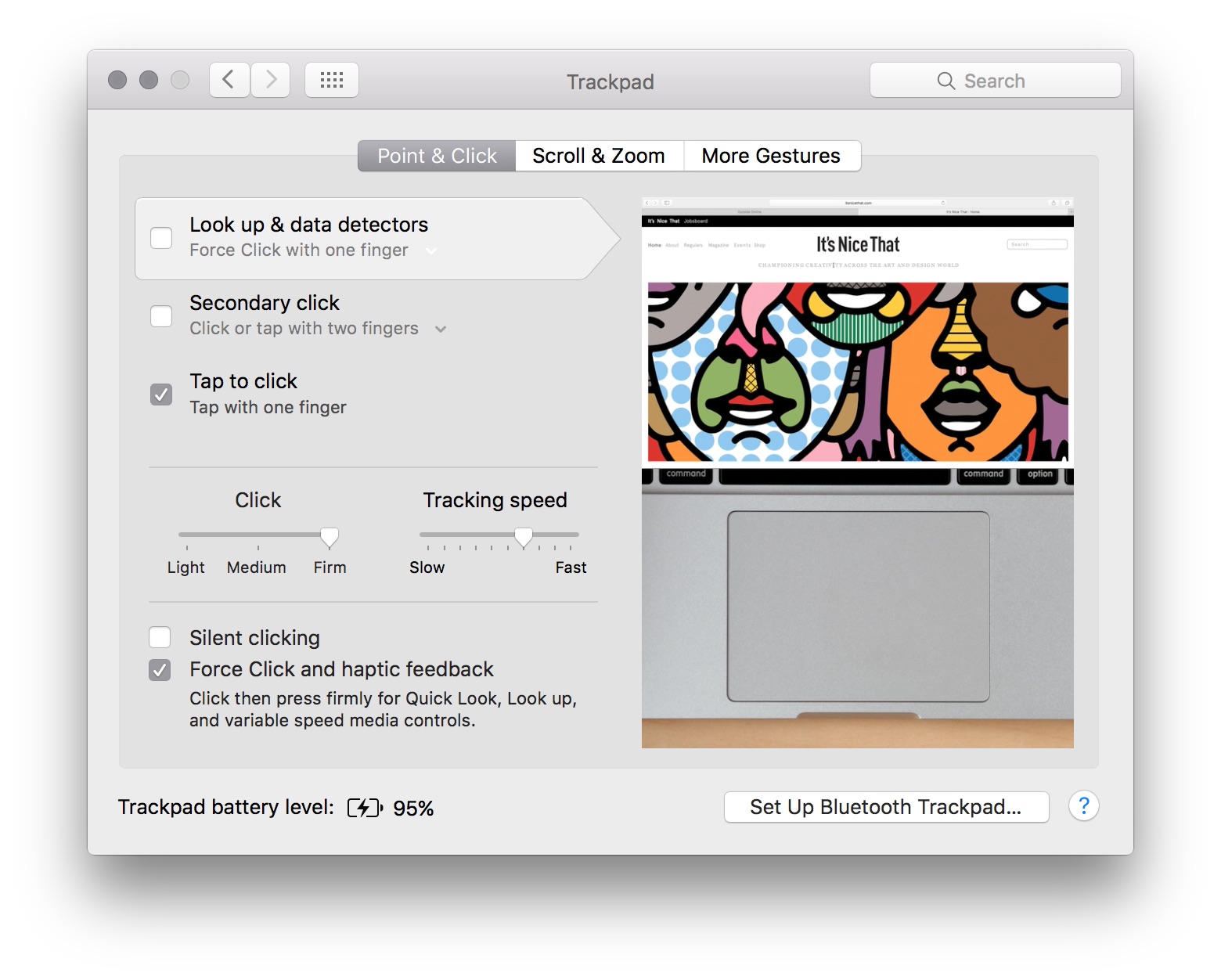Click the Click pressure slider handle
This screenshot has height=980, width=1221.
coord(330,537)
